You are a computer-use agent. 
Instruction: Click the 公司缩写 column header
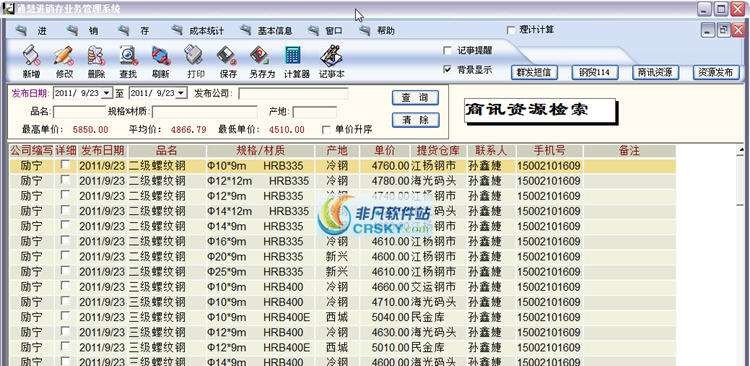[32, 151]
